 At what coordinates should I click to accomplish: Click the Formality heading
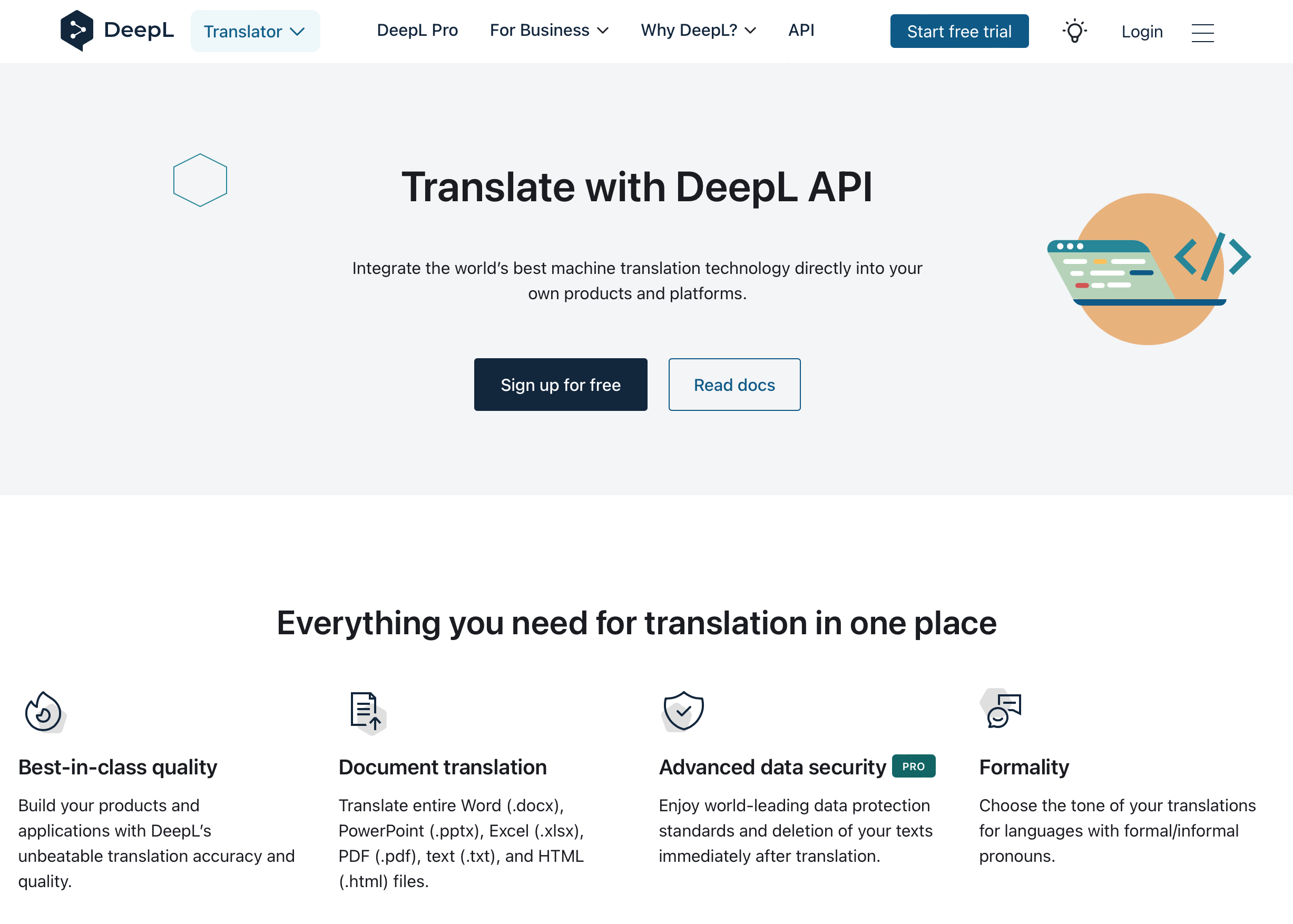click(x=1024, y=767)
